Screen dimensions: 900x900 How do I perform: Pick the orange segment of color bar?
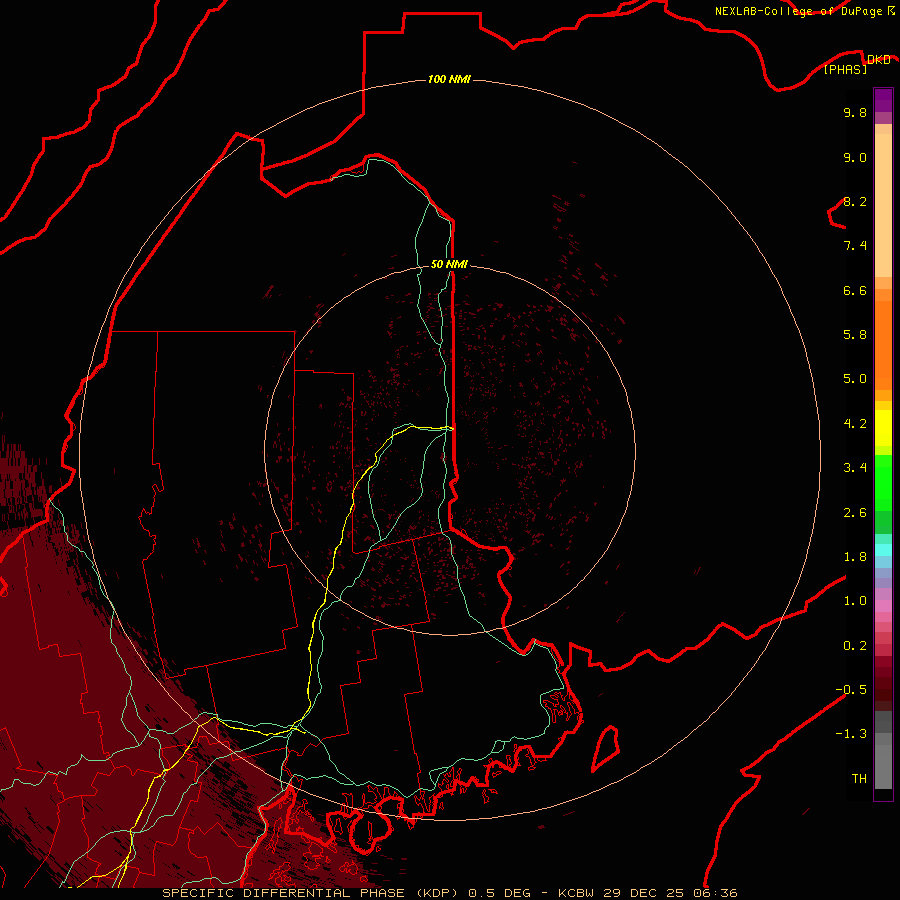click(883, 346)
